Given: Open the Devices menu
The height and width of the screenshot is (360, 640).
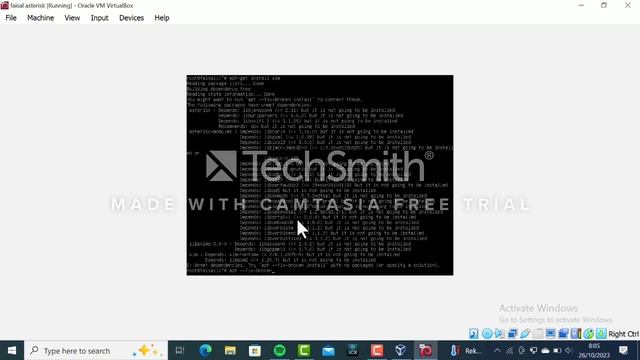Looking at the screenshot, I should (x=131, y=18).
